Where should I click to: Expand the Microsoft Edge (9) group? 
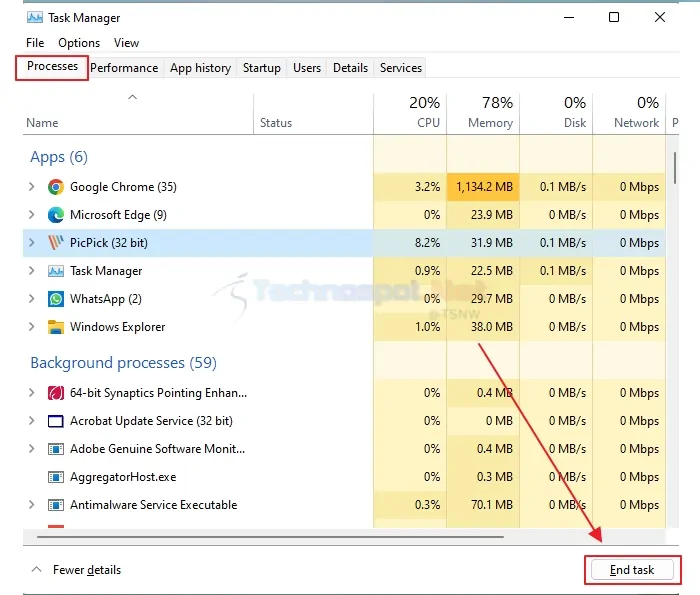coord(31,215)
